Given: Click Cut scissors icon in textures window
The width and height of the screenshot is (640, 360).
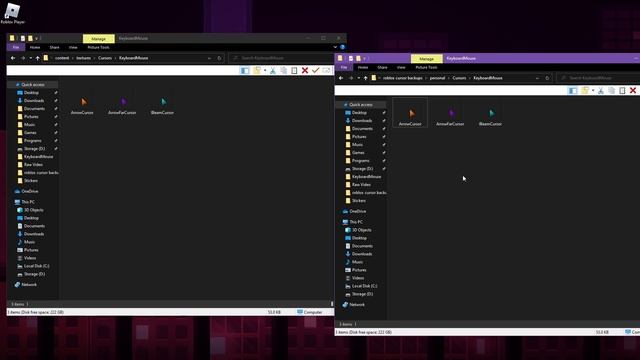Looking at the screenshot, I should [273, 71].
